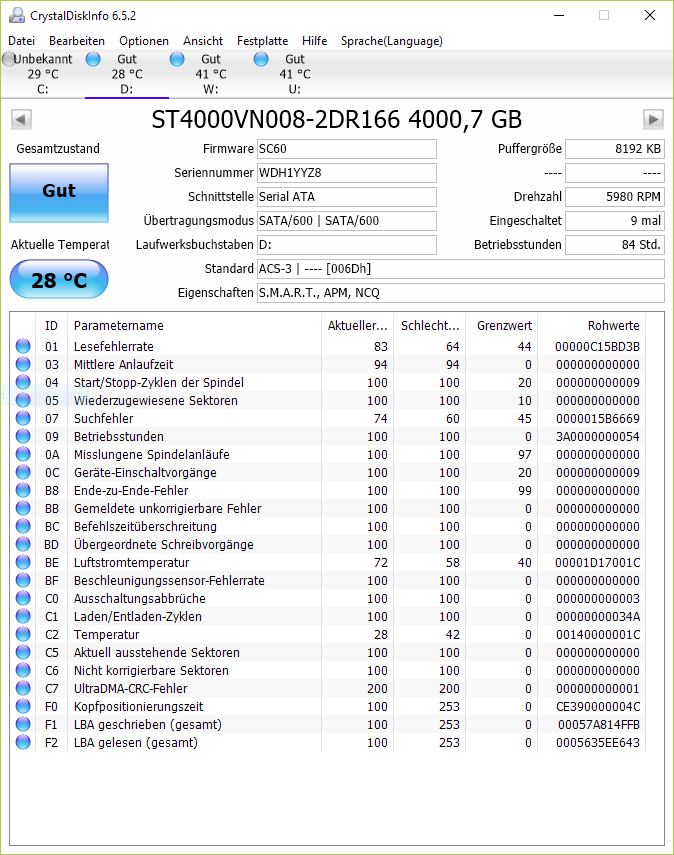
Task: Click the Betriebsstunden field 84 Std.
Action: (x=615, y=245)
